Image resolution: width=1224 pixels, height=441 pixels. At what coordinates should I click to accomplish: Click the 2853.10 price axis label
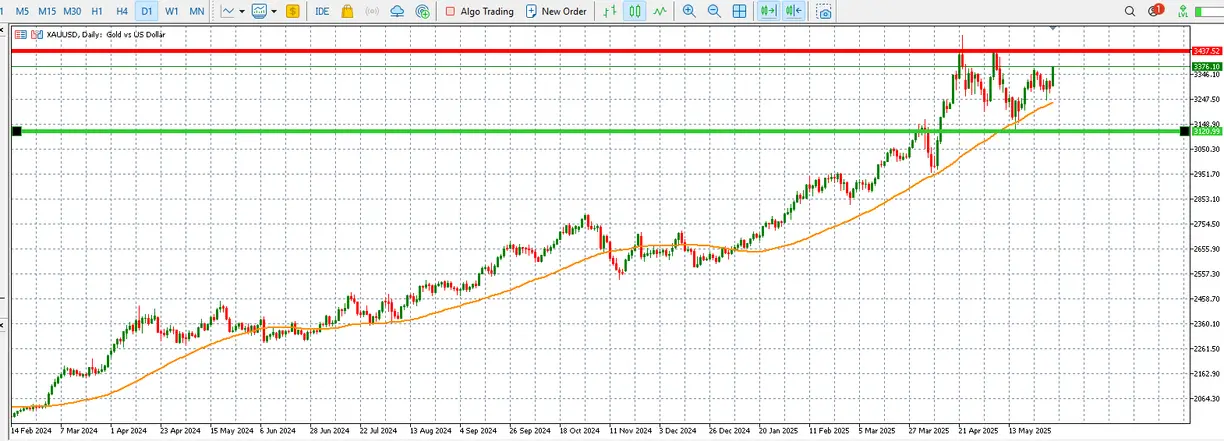(x=1206, y=198)
